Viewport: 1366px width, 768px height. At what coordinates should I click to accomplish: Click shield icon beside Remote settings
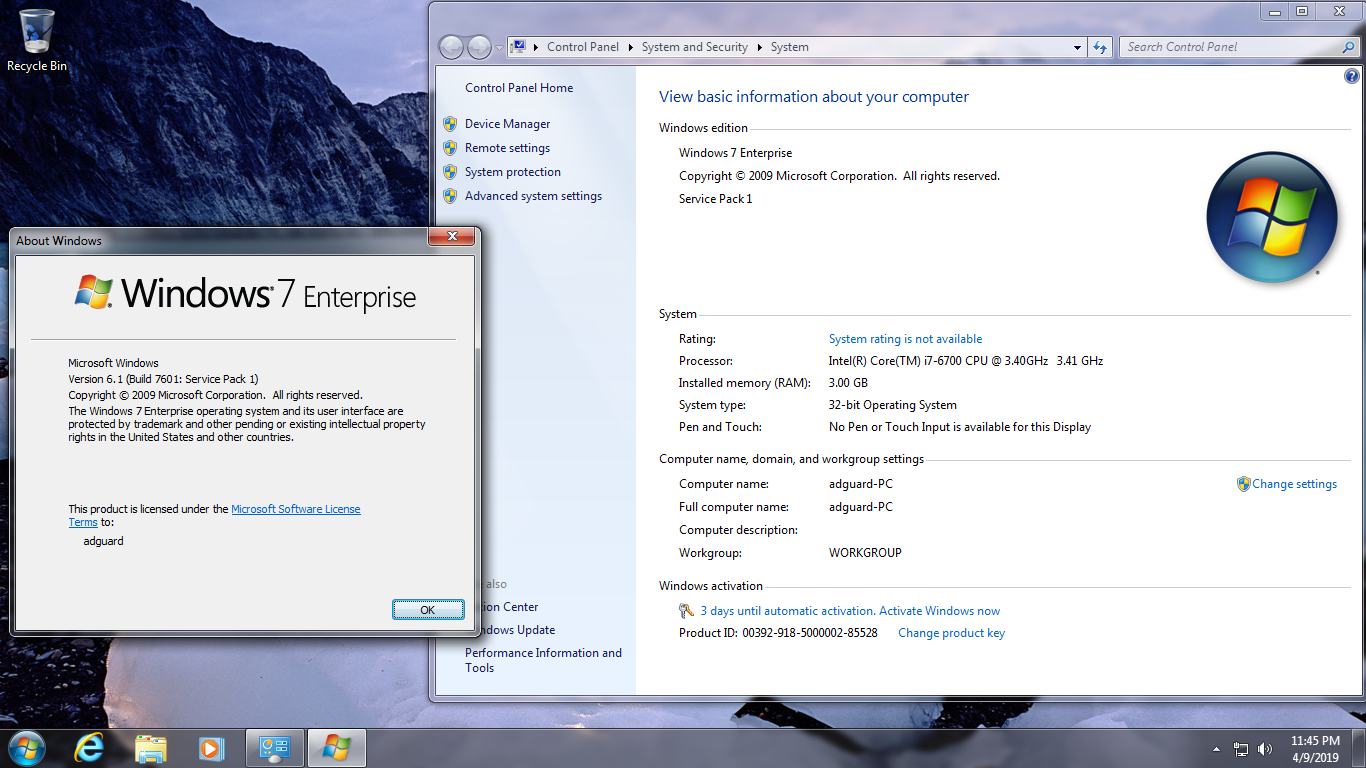tap(450, 148)
